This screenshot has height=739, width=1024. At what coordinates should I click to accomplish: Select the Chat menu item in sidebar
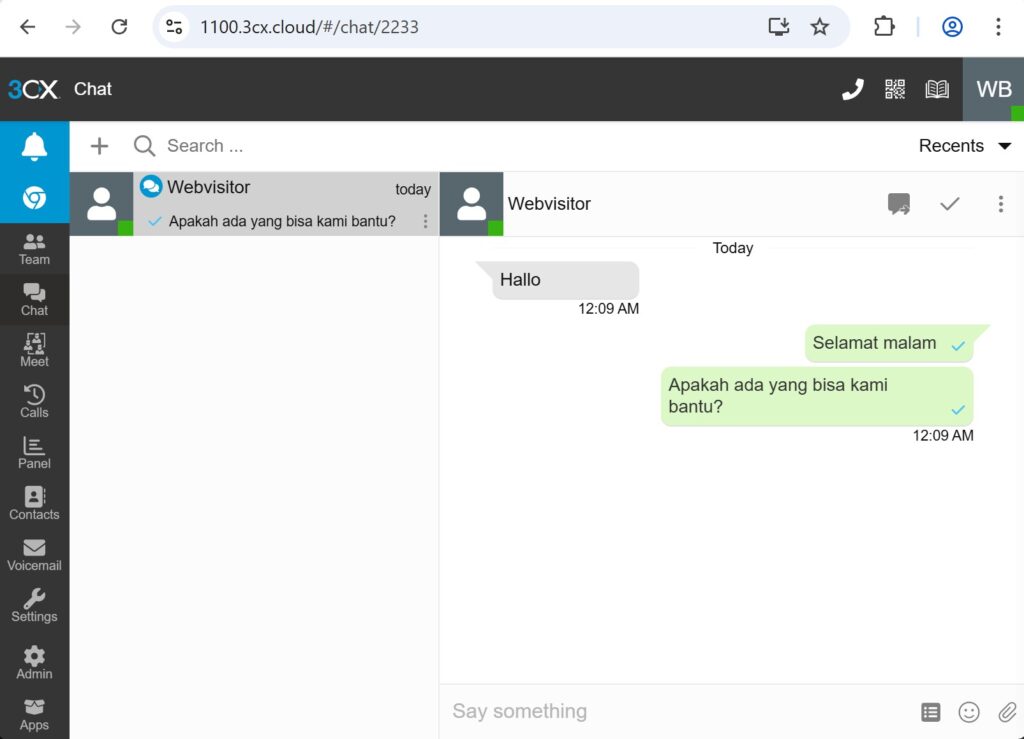[x=34, y=299]
